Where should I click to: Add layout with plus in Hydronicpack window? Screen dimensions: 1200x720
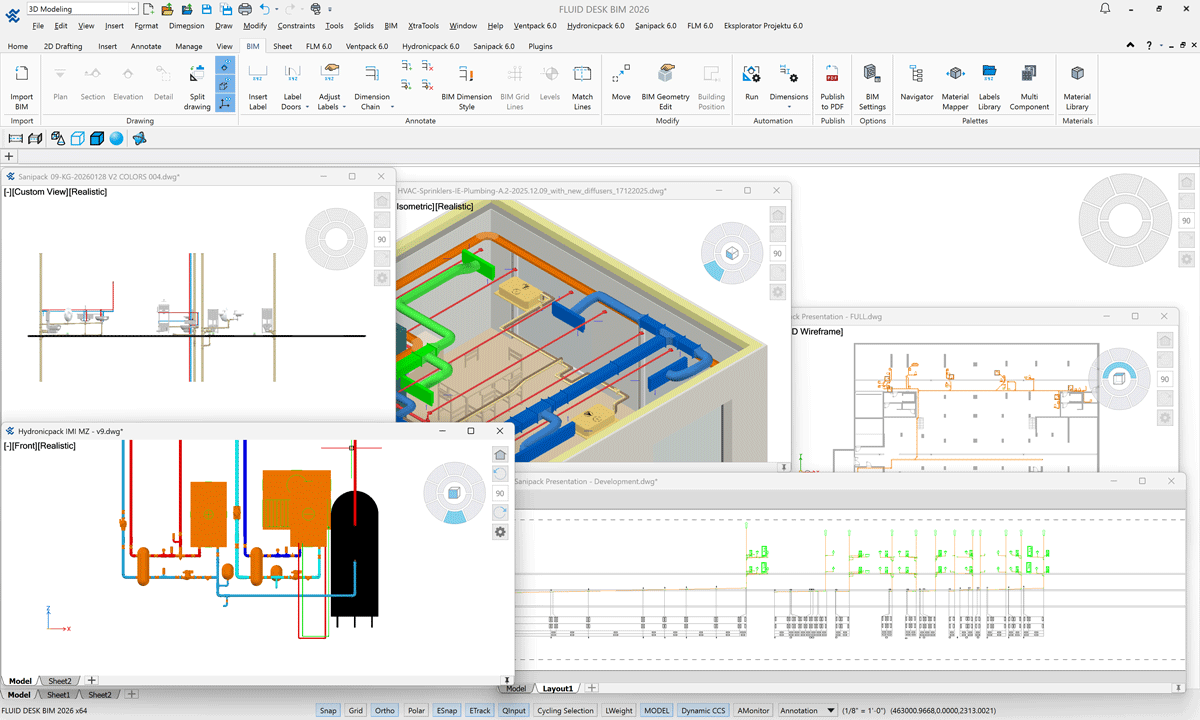[x=92, y=680]
